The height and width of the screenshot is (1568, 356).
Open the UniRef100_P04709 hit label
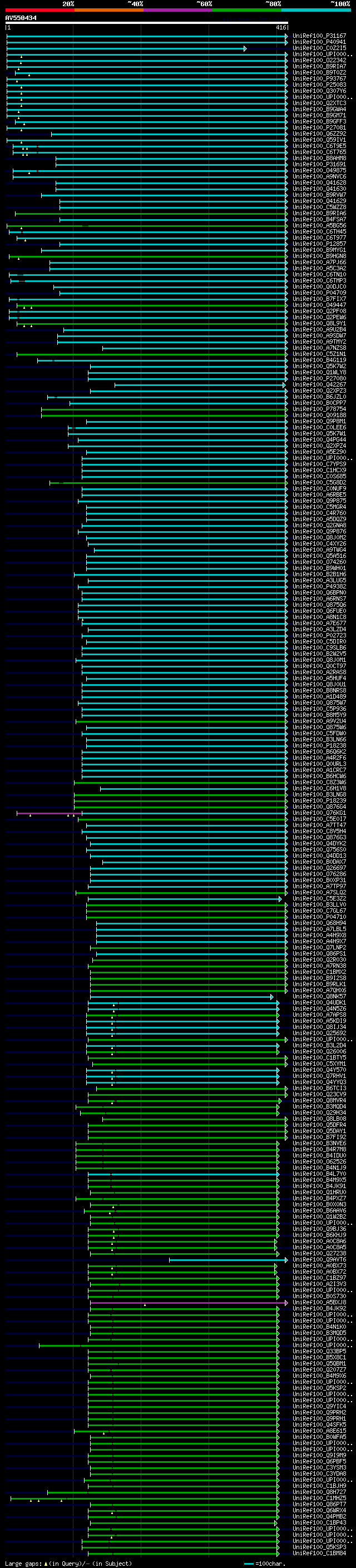click(x=319, y=293)
